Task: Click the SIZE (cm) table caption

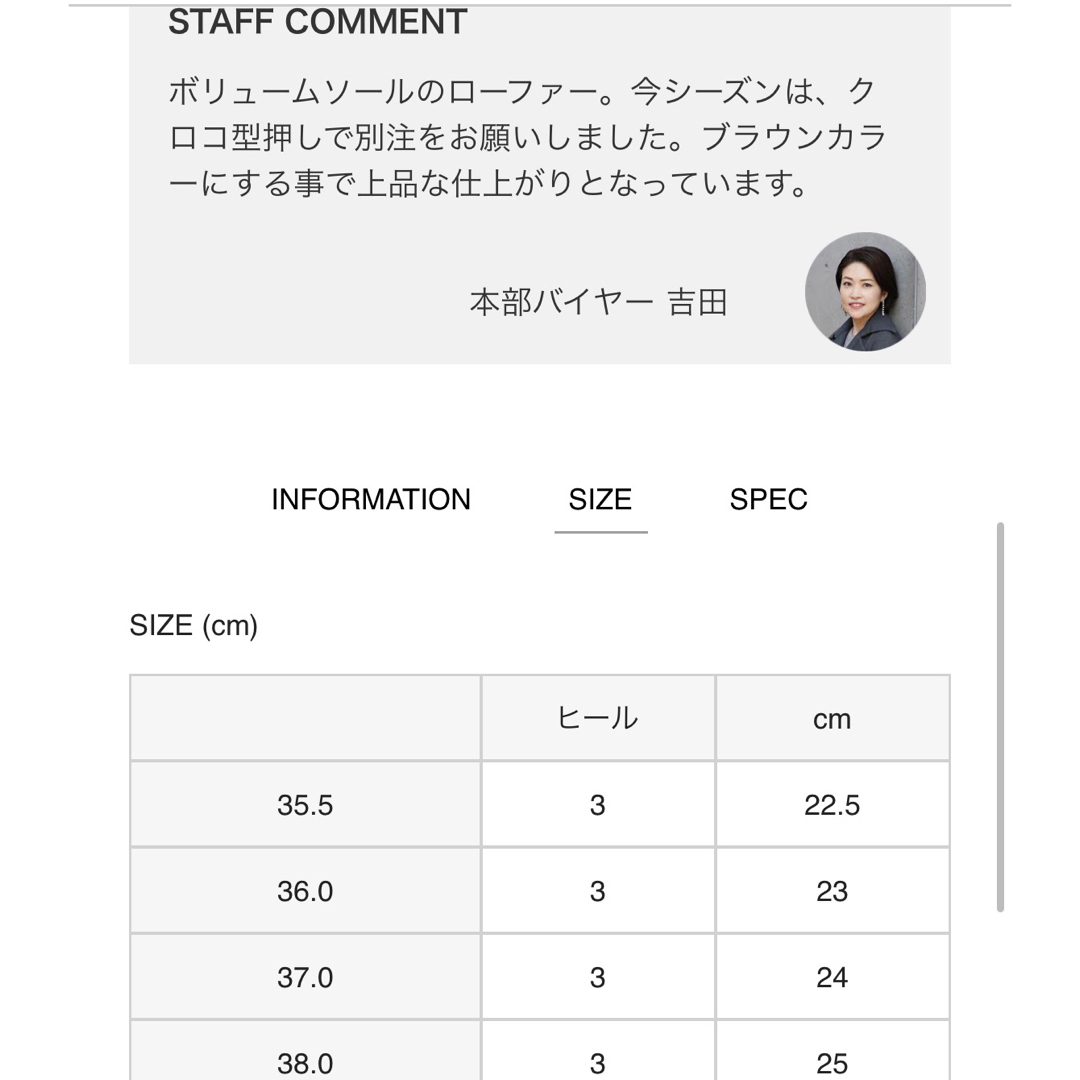Action: click(194, 625)
